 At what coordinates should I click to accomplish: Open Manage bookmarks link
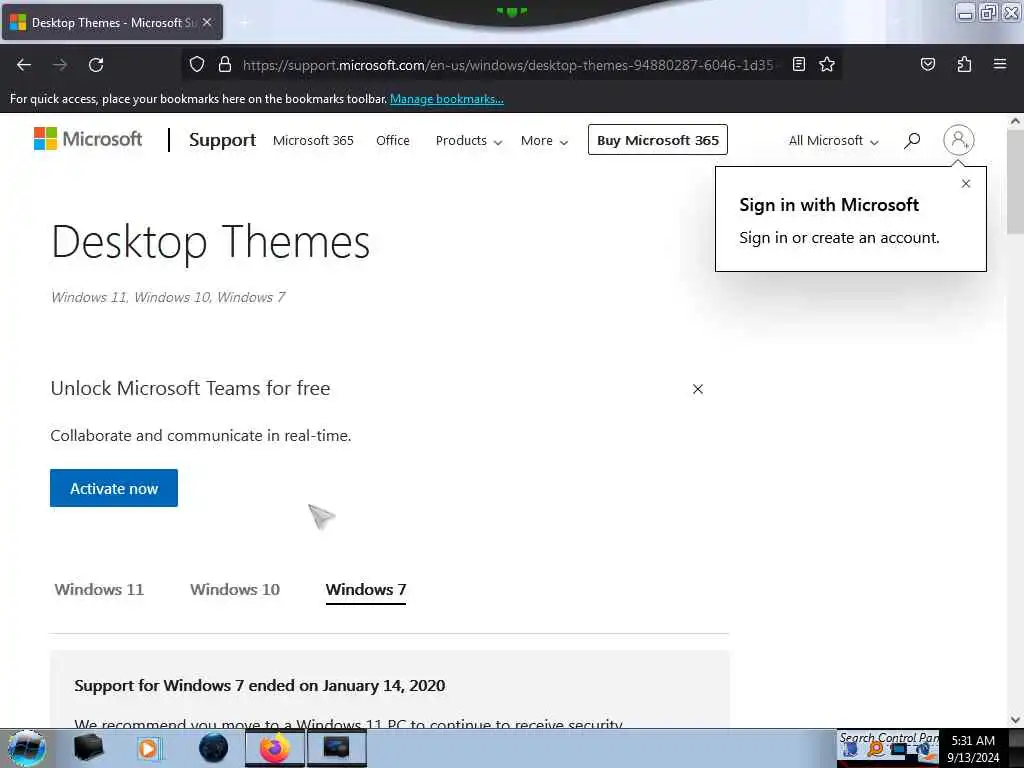[447, 99]
